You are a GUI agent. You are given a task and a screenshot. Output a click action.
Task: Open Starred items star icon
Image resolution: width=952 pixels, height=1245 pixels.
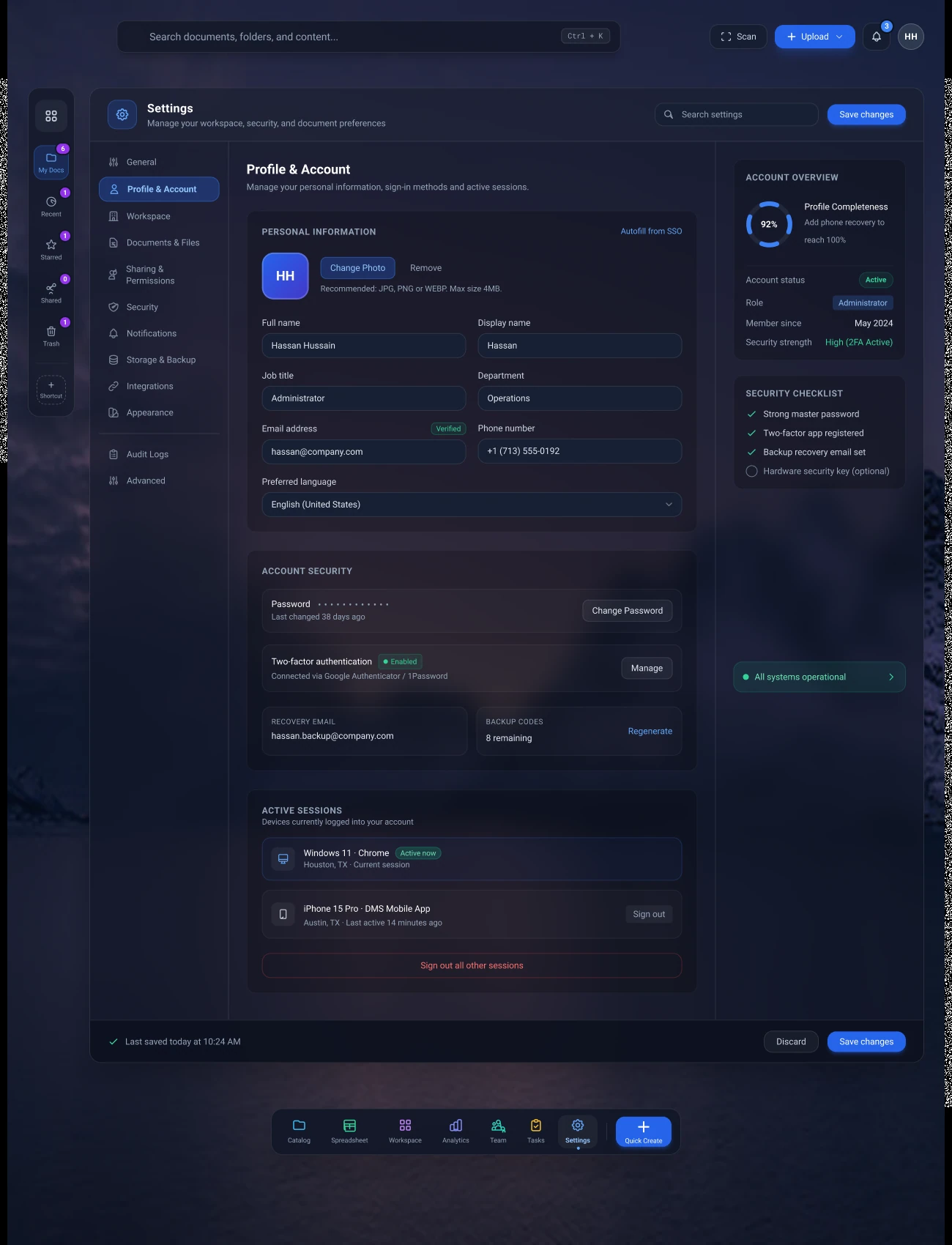pos(51,249)
